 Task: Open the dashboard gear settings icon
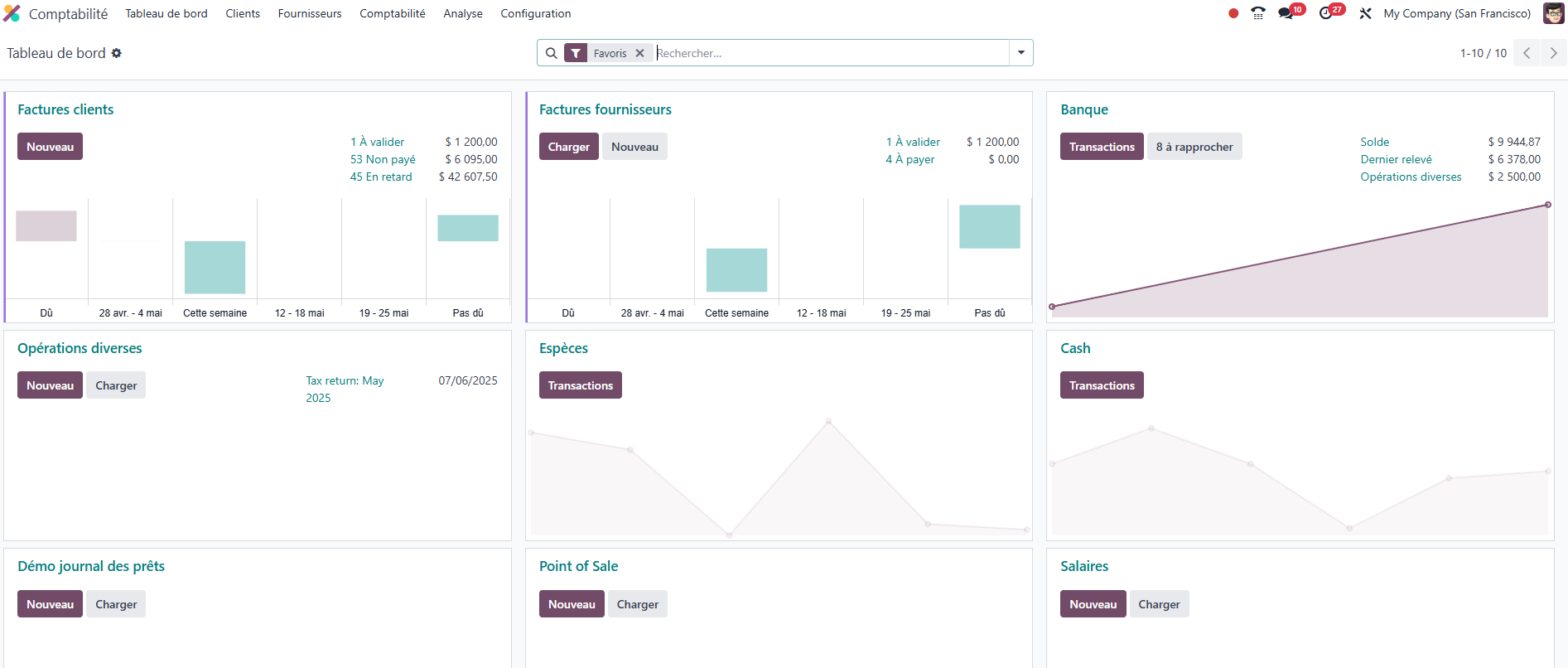pos(117,53)
